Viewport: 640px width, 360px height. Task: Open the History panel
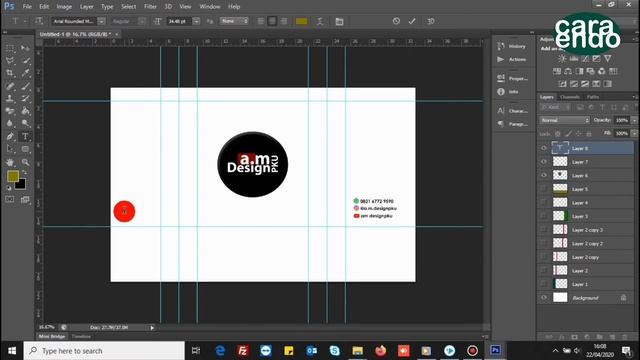coord(512,46)
